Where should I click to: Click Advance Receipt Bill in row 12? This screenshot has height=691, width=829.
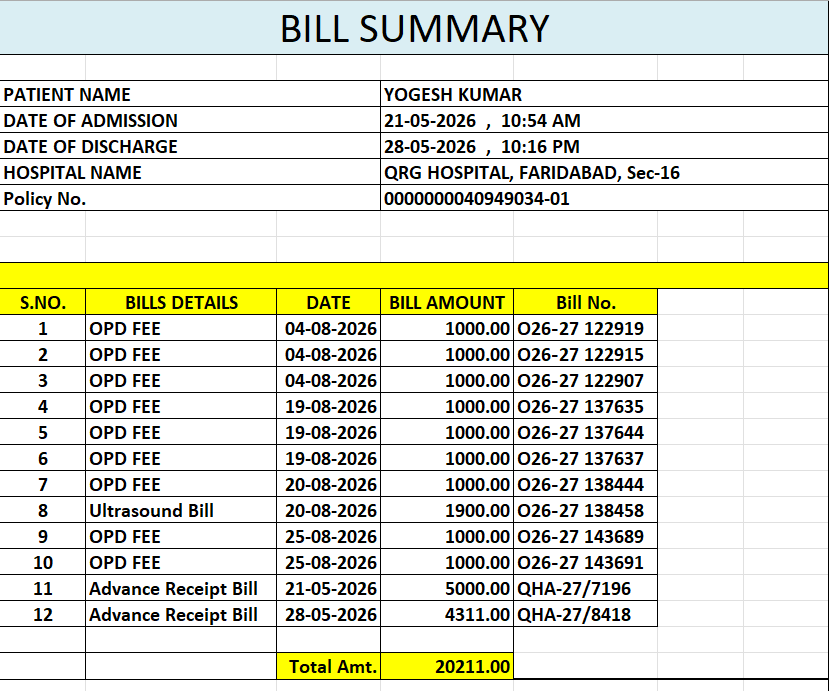181,614
